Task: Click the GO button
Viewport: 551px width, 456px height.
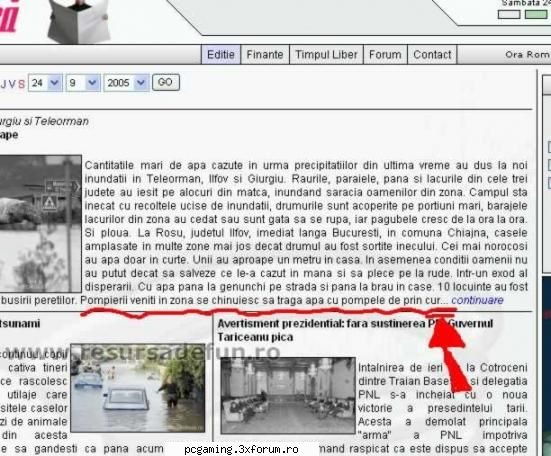Action: pos(166,82)
